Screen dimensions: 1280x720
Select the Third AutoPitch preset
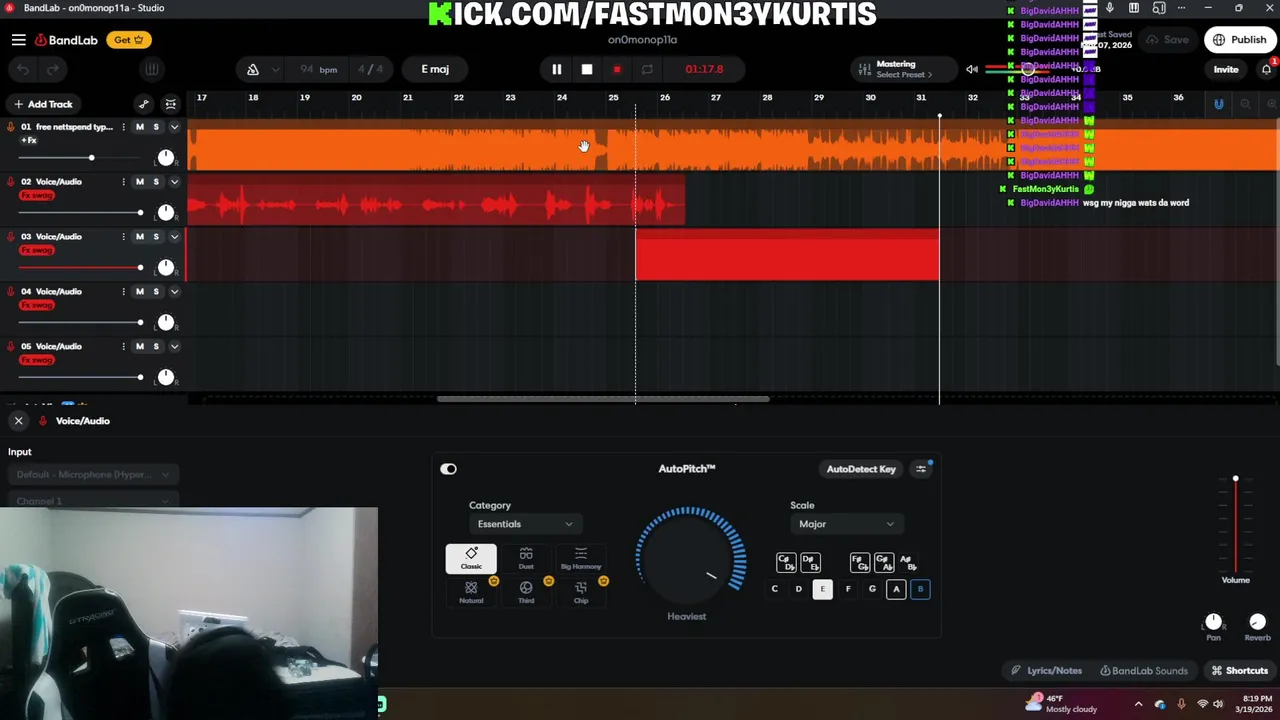click(526, 592)
